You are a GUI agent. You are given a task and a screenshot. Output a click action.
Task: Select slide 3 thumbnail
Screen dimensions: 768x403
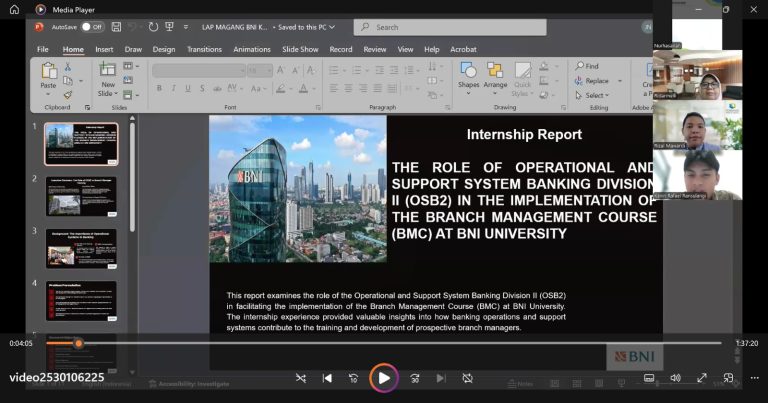point(81,248)
